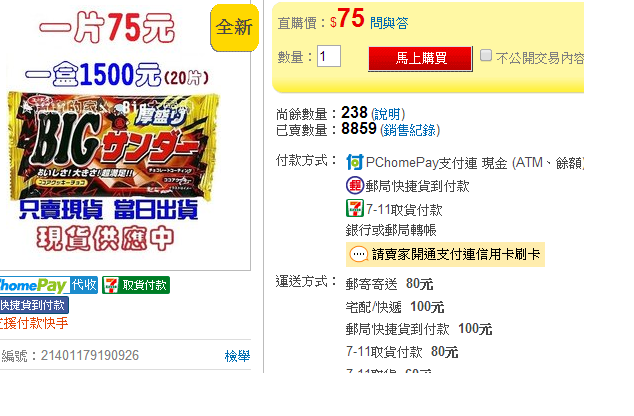Click the red 馬上購買 buy now button
The width and height of the screenshot is (634, 416).
tap(421, 58)
